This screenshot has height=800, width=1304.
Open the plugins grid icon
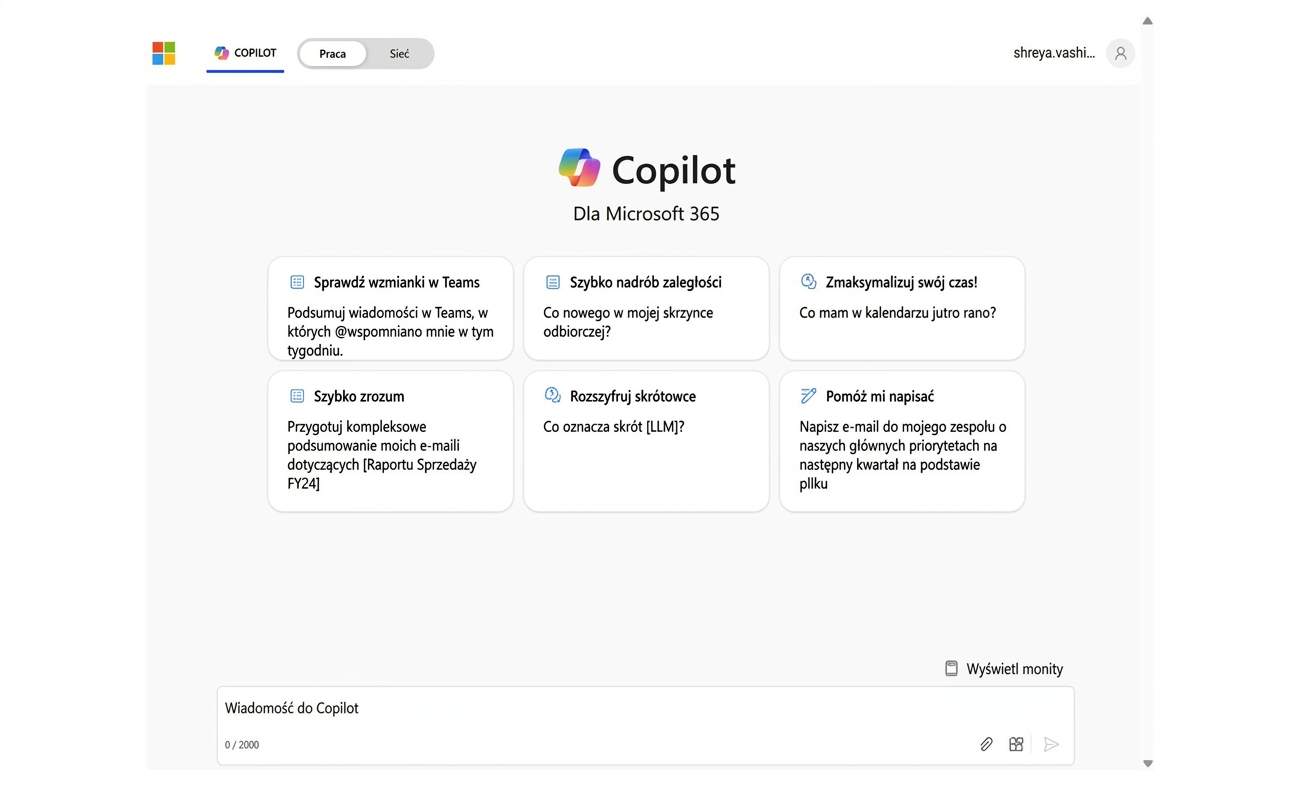(1016, 744)
